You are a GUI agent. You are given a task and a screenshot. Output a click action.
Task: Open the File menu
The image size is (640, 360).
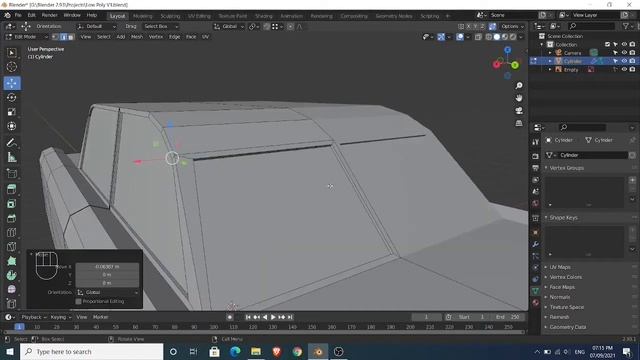point(18,15)
